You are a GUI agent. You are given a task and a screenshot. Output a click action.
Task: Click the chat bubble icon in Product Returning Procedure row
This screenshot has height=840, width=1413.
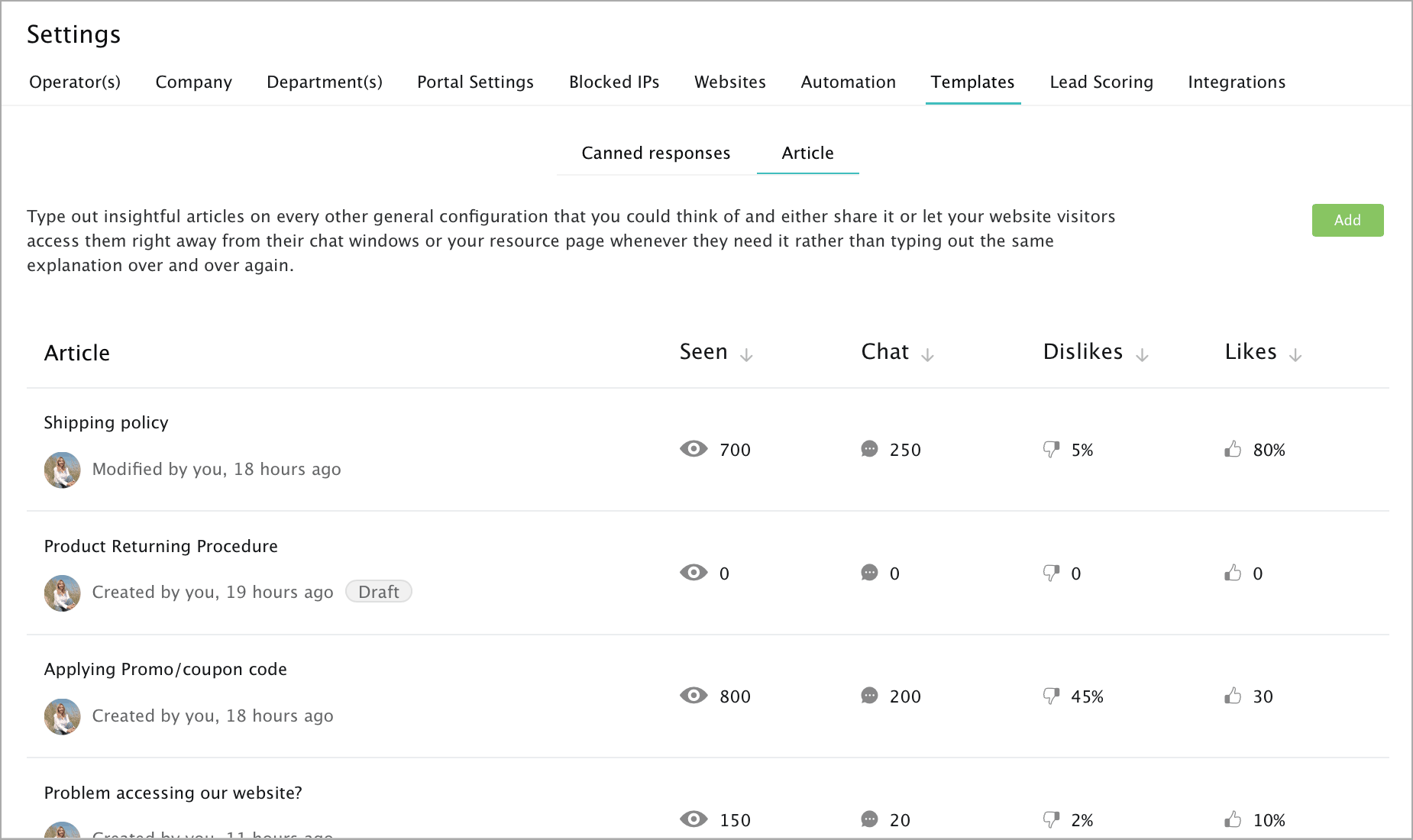(869, 572)
